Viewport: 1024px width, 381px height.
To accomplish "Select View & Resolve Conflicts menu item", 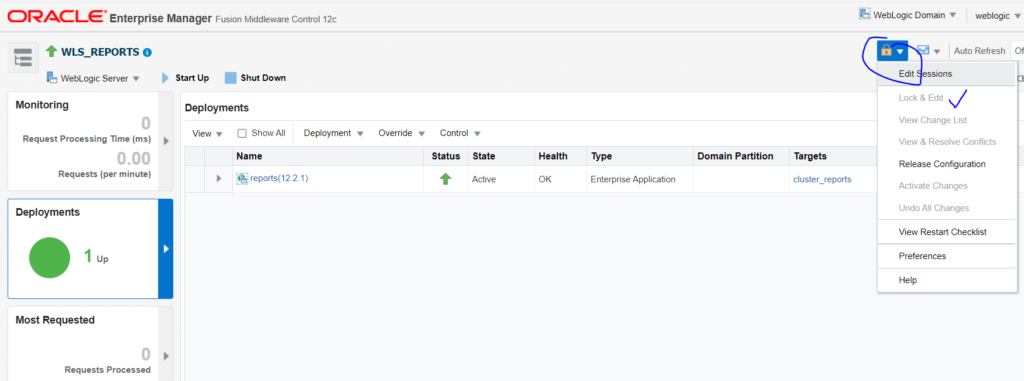I will [947, 142].
